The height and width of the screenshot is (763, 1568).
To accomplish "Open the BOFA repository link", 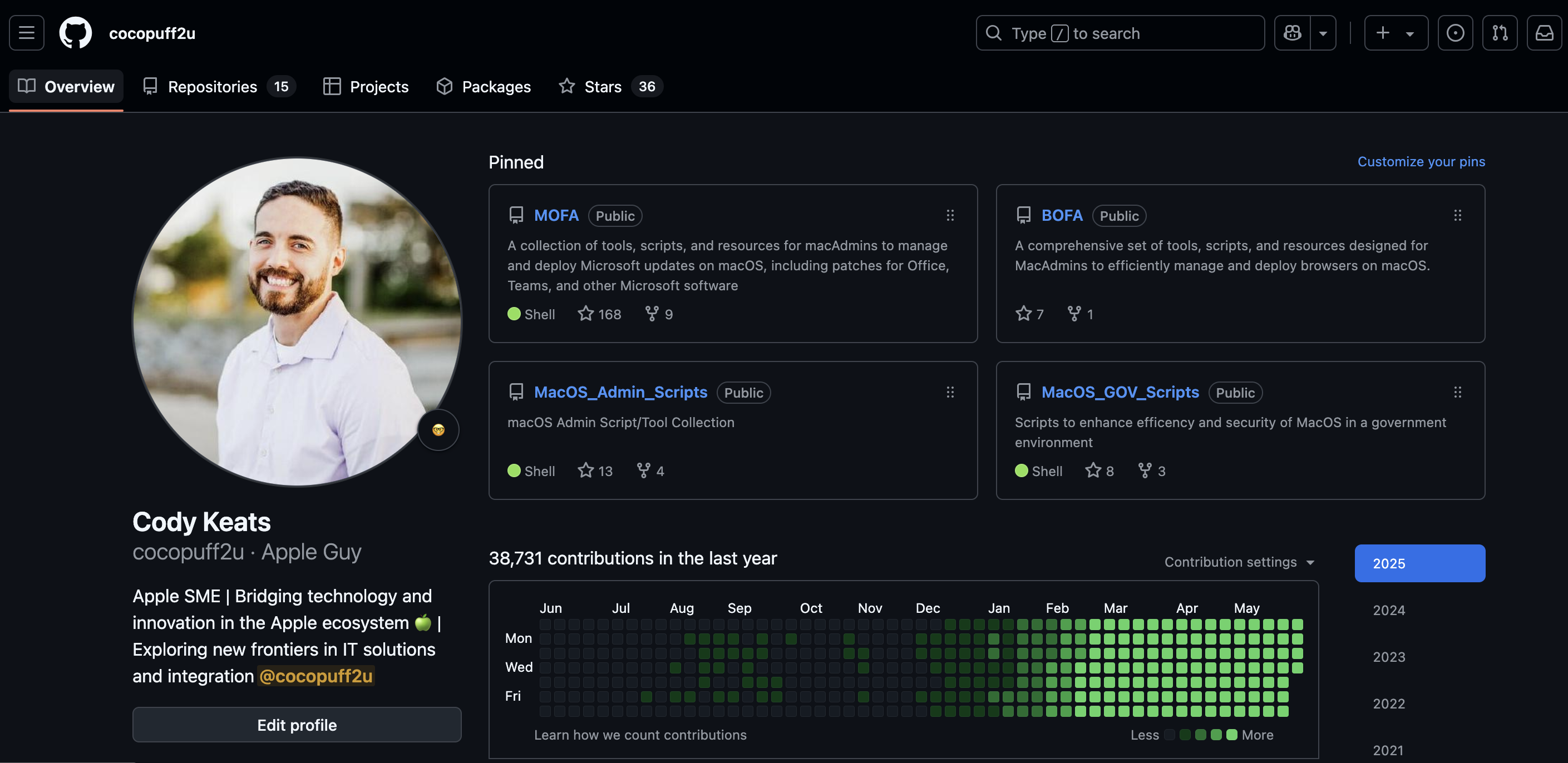I will pos(1062,215).
